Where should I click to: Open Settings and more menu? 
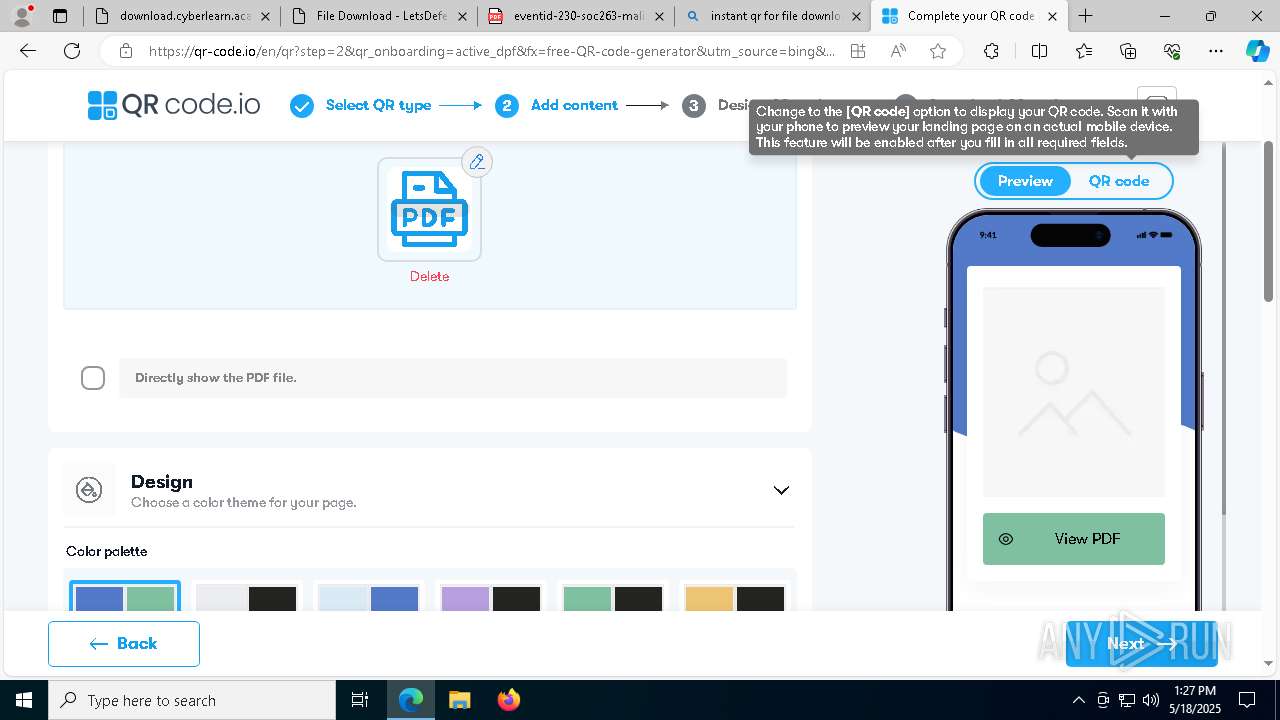pyautogui.click(x=1216, y=51)
